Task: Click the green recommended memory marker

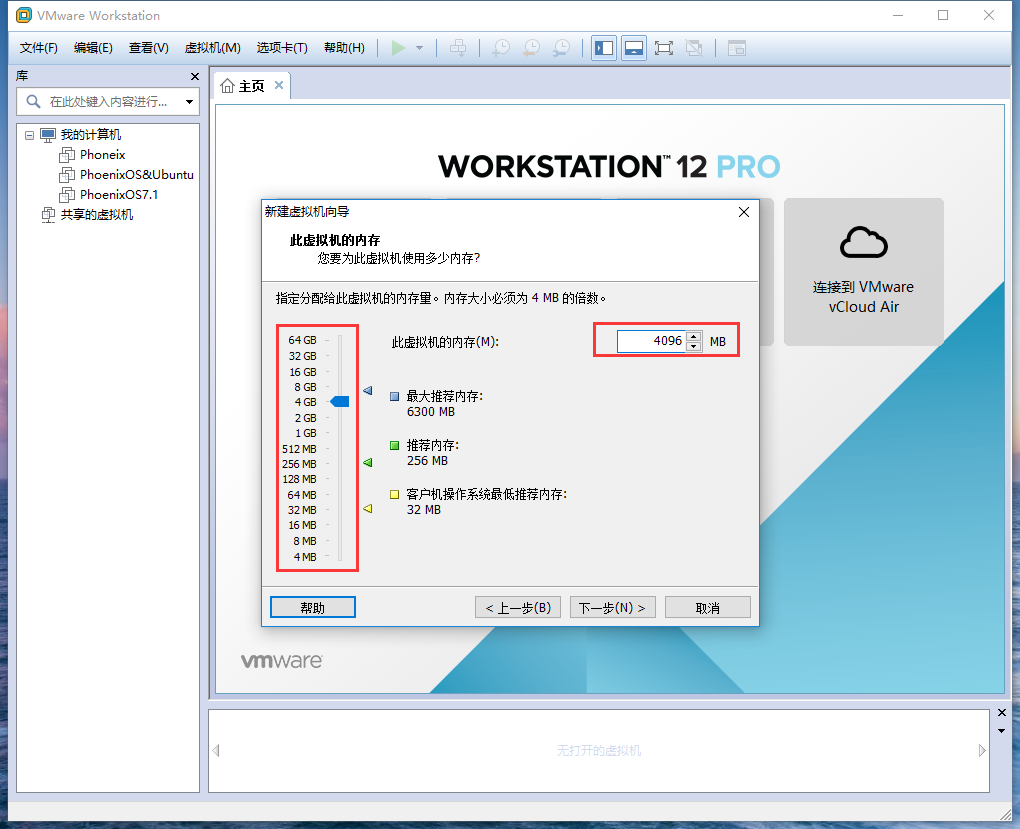Action: (368, 463)
